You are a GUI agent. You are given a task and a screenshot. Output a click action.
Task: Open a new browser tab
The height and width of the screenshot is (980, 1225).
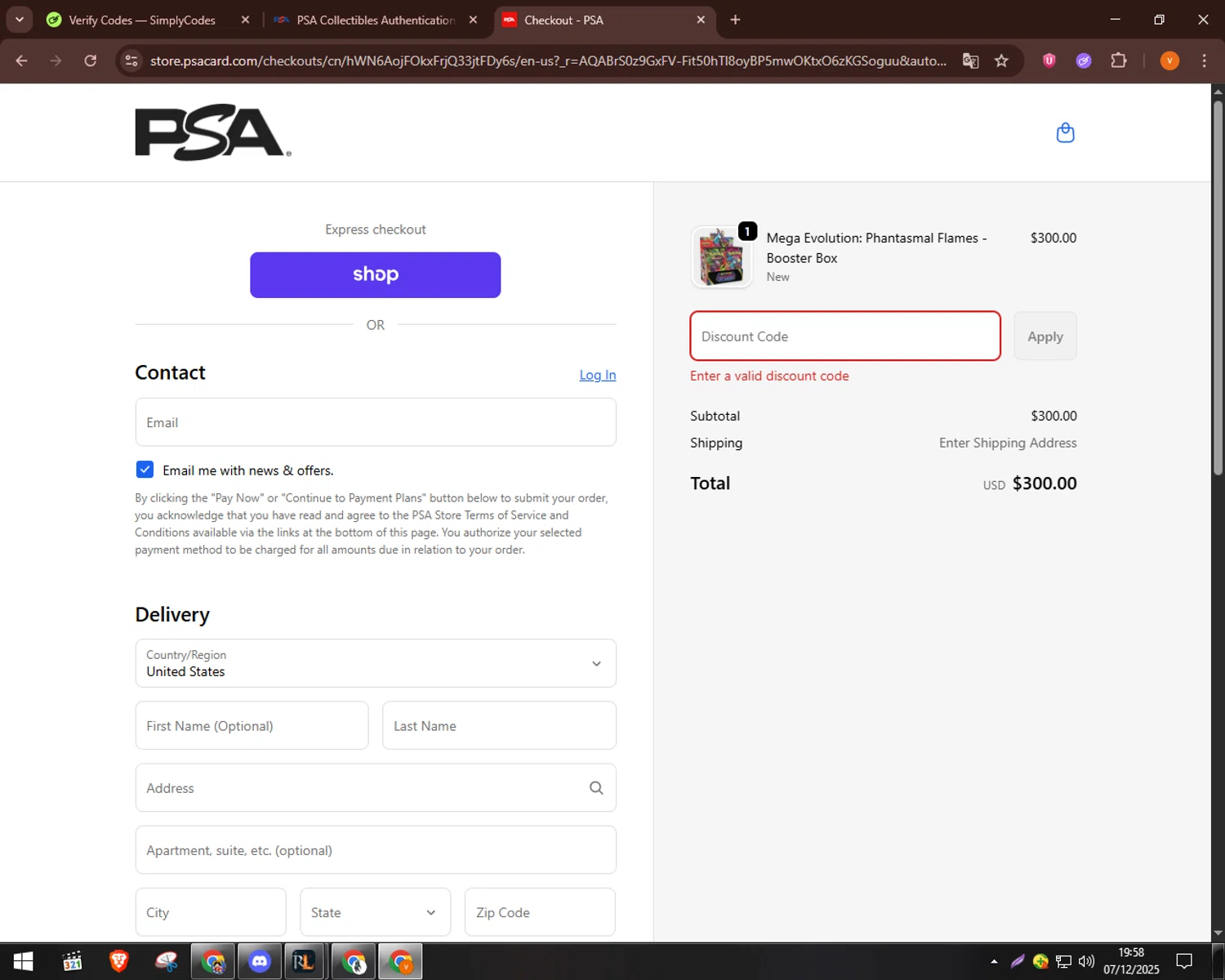tap(735, 20)
